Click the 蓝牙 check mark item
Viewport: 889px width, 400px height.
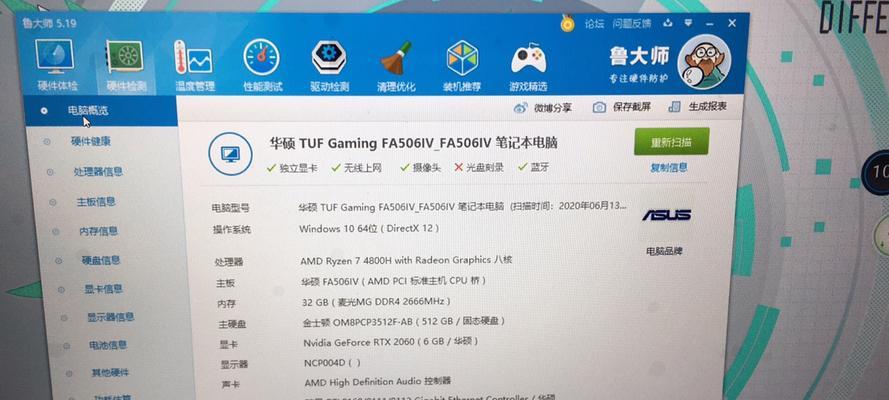point(533,168)
